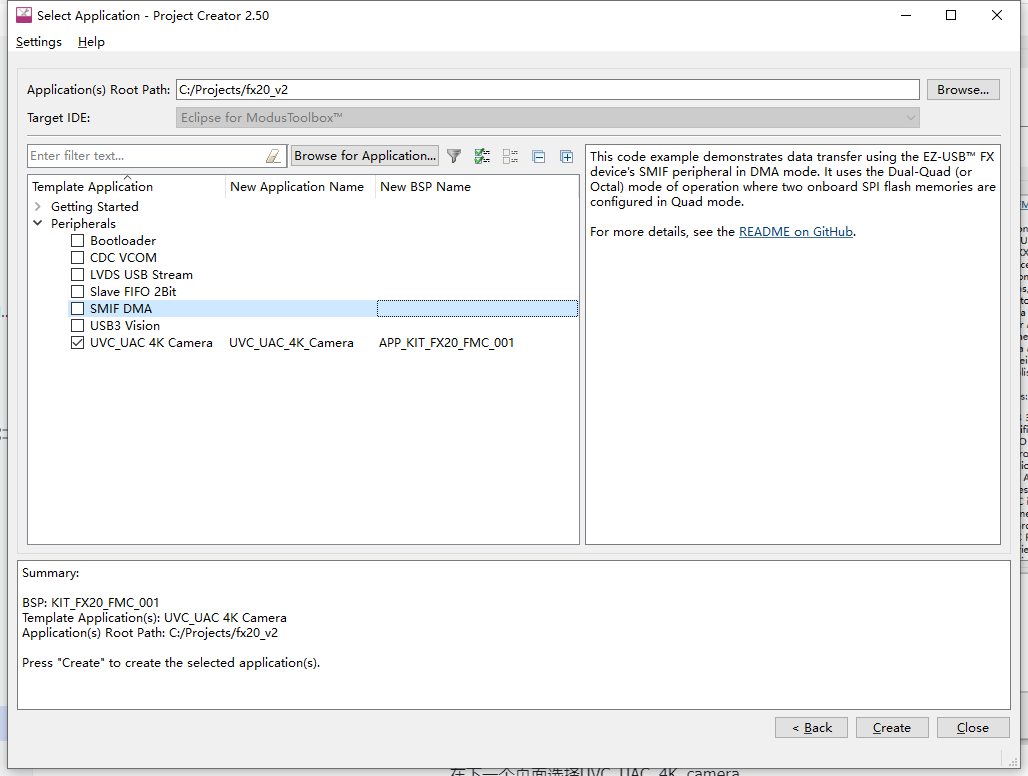Click the check-all applications icon
1028x776 pixels.
[482, 156]
